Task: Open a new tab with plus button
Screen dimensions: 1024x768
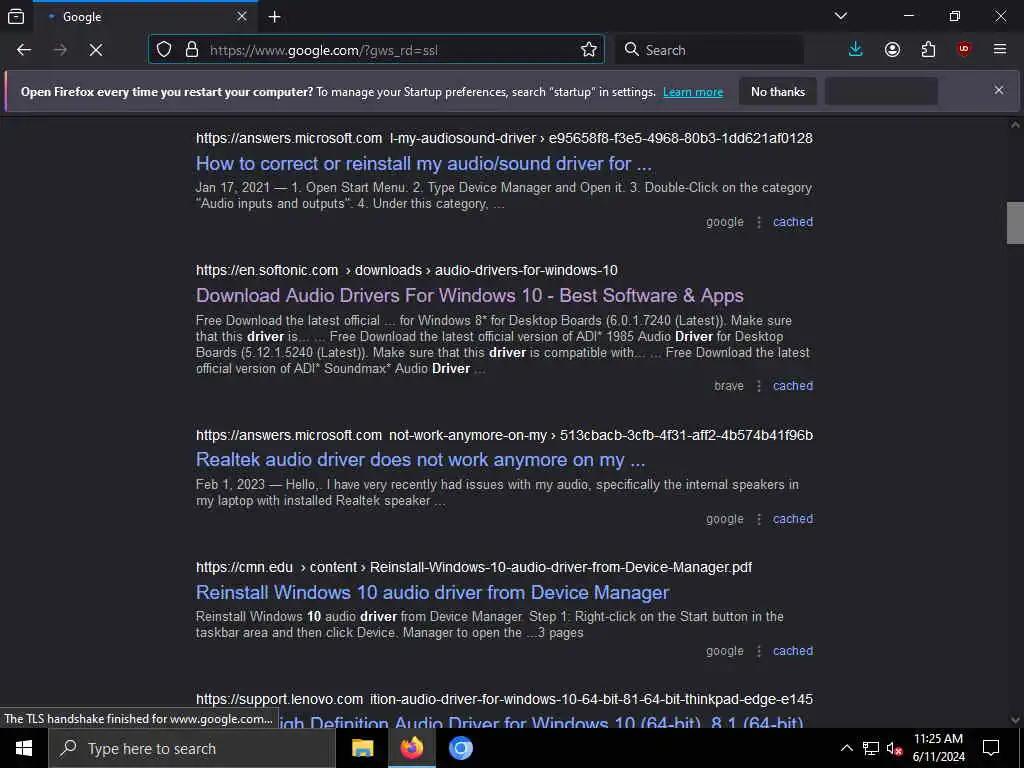Action: 274,17
